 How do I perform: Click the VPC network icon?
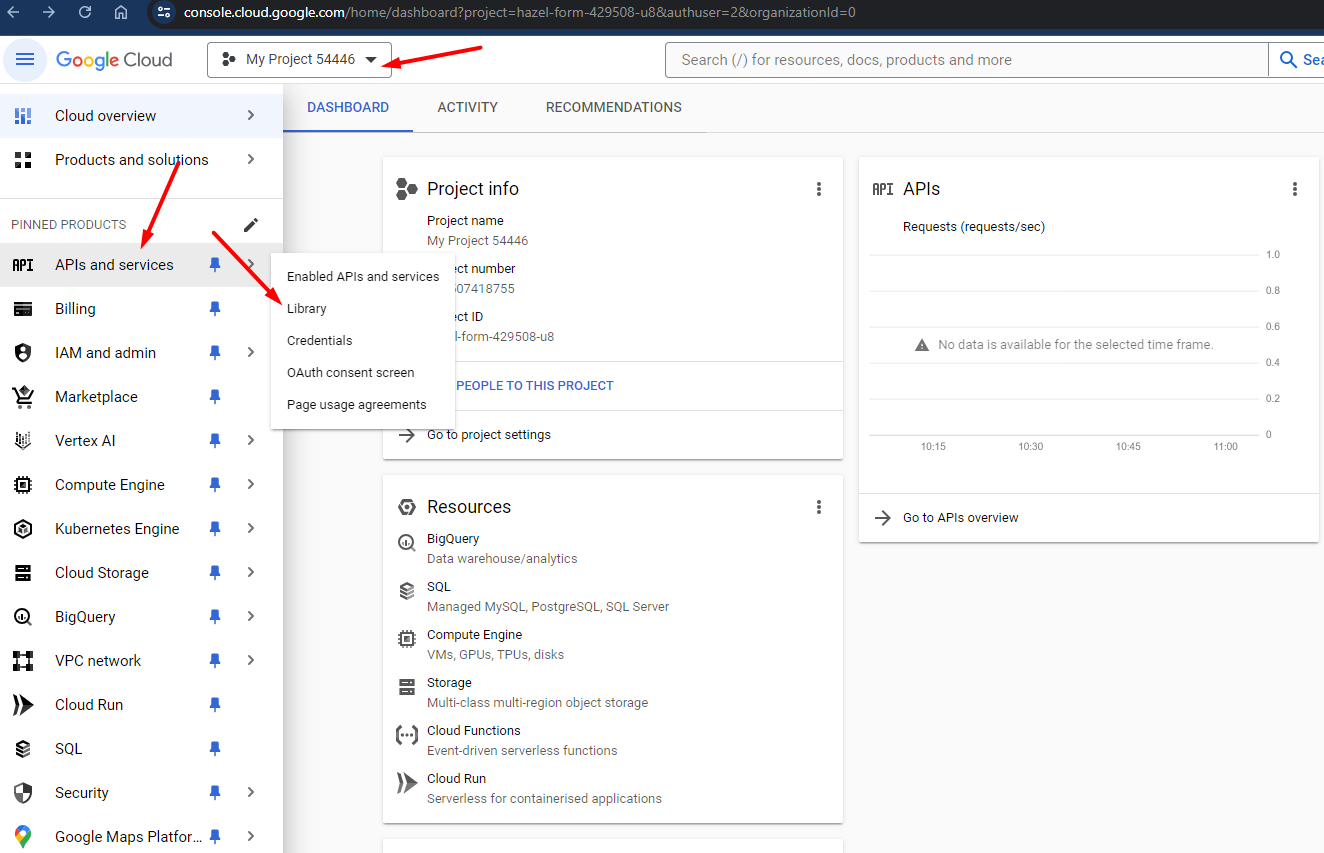(x=22, y=661)
